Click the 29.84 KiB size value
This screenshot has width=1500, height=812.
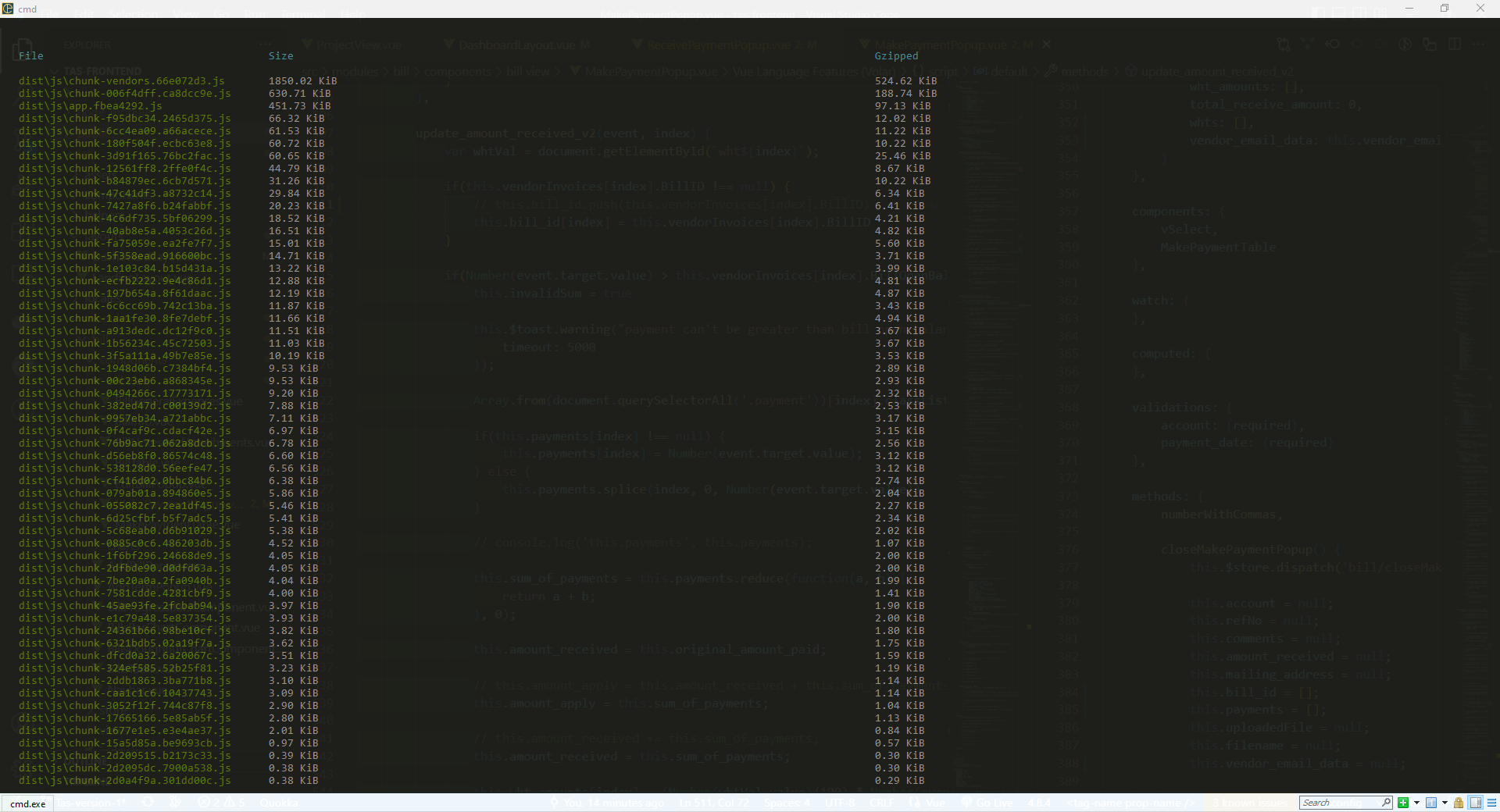(x=297, y=194)
